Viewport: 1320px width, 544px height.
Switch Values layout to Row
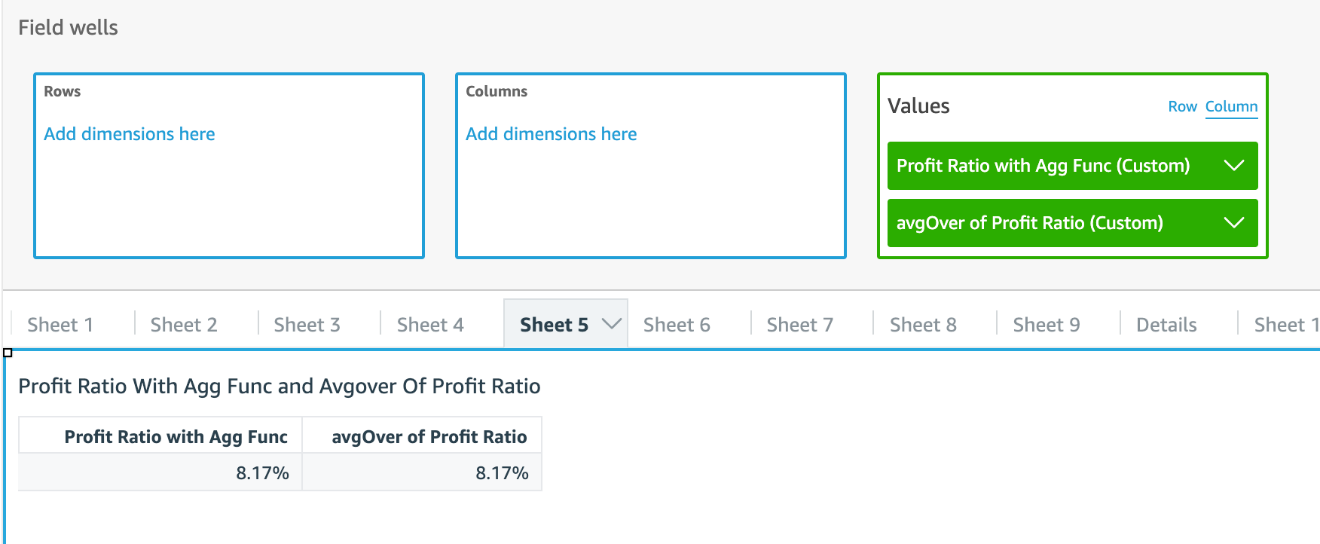click(x=1182, y=107)
